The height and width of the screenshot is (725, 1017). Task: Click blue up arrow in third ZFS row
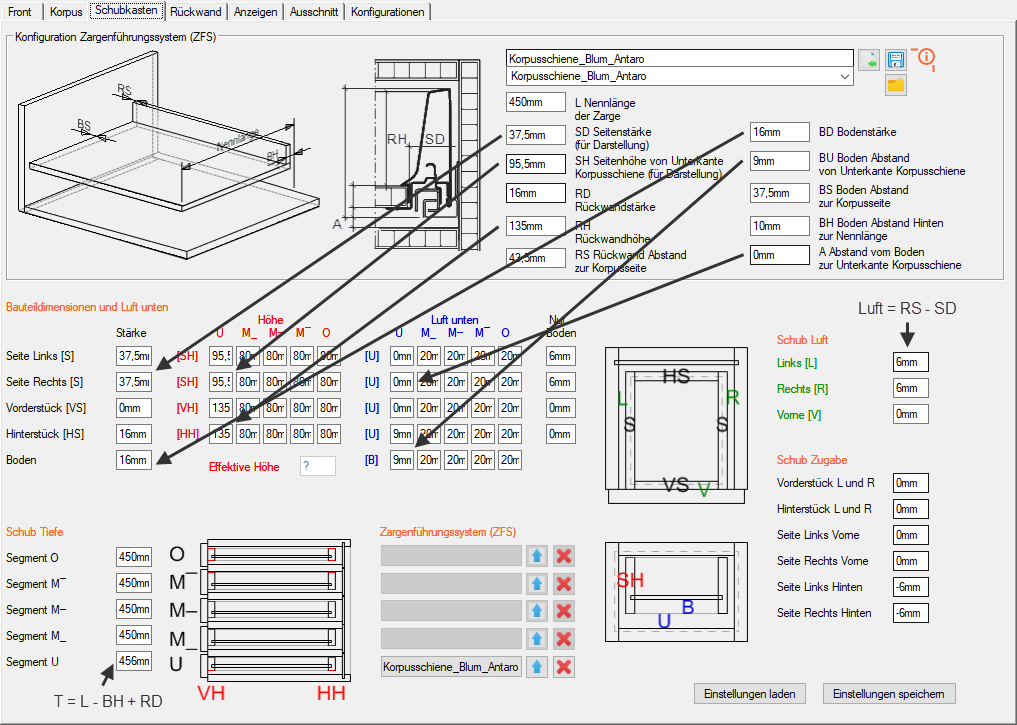(536, 611)
